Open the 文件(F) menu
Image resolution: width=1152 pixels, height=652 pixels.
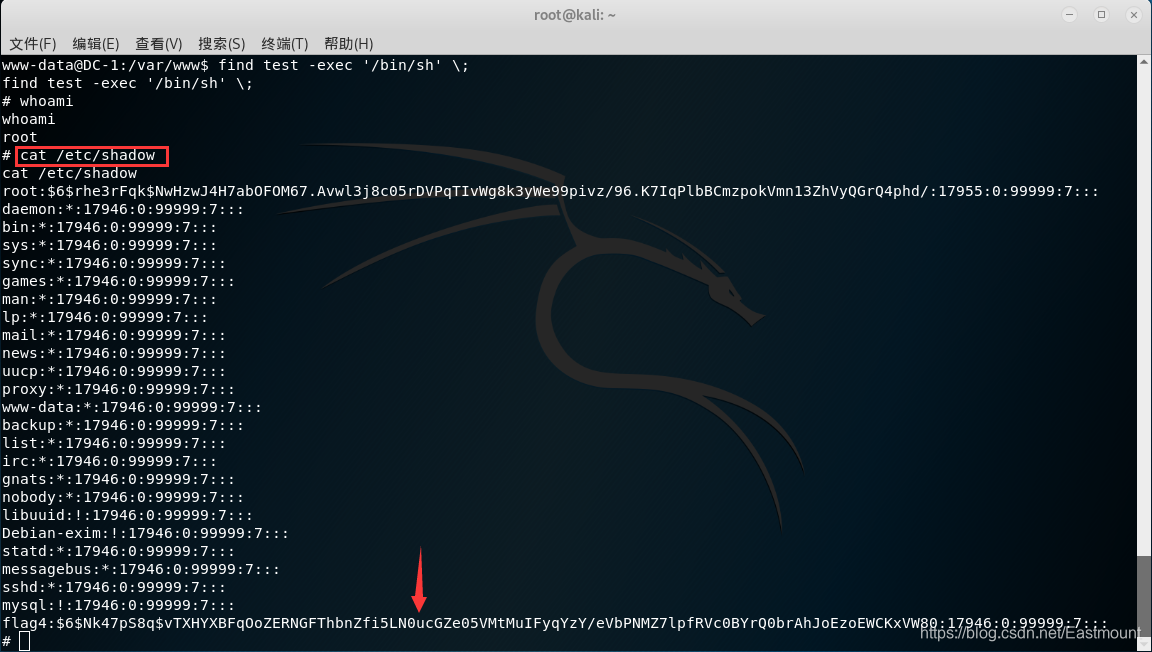[x=33, y=44]
